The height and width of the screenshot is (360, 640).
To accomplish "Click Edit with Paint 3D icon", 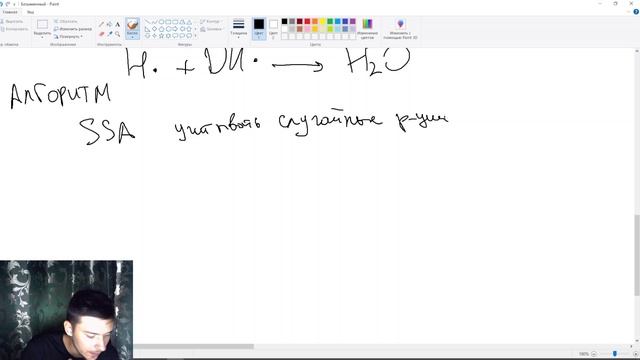I will pyautogui.click(x=400, y=24).
